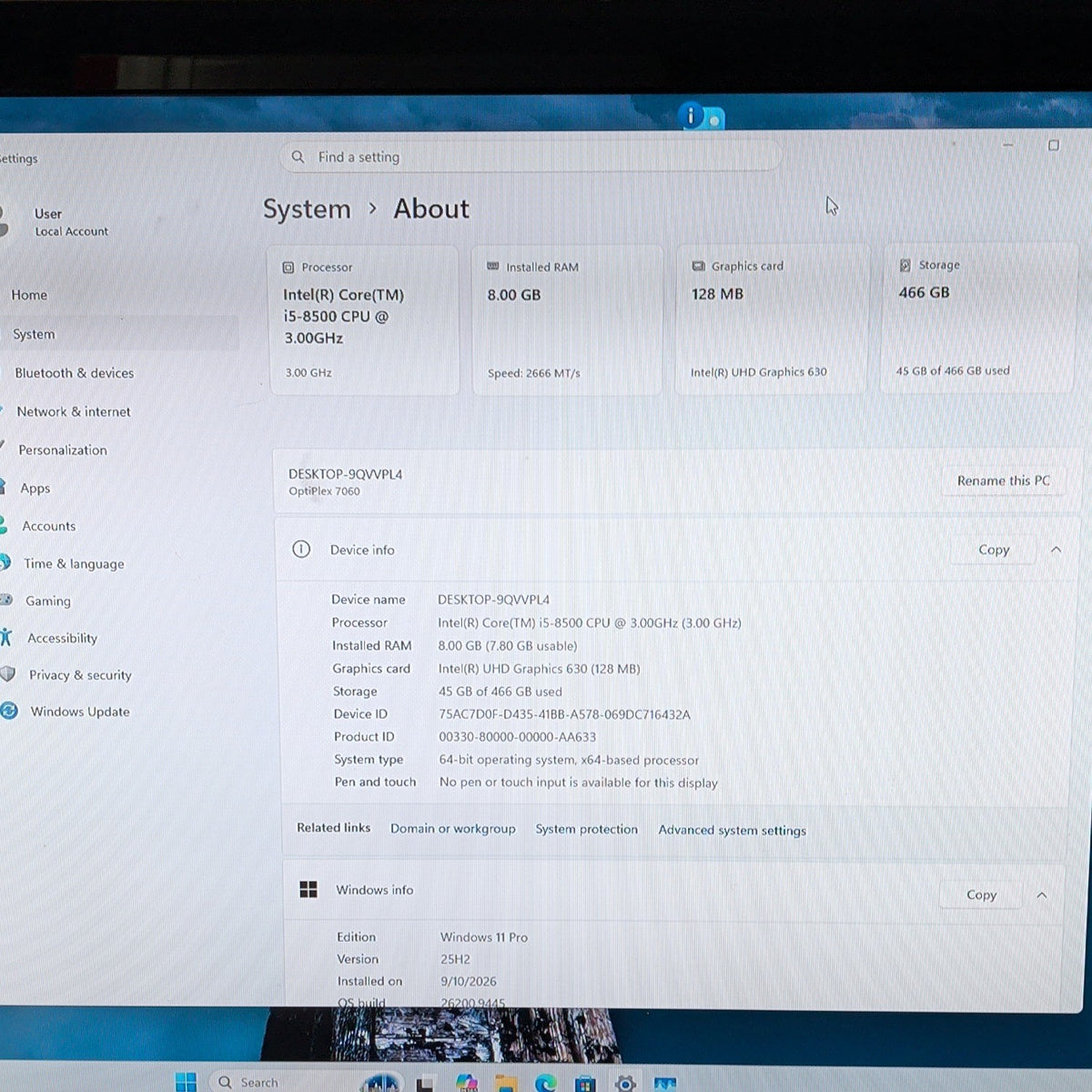Open Microsoft Store from the taskbar
1092x1092 pixels.
(585, 1084)
